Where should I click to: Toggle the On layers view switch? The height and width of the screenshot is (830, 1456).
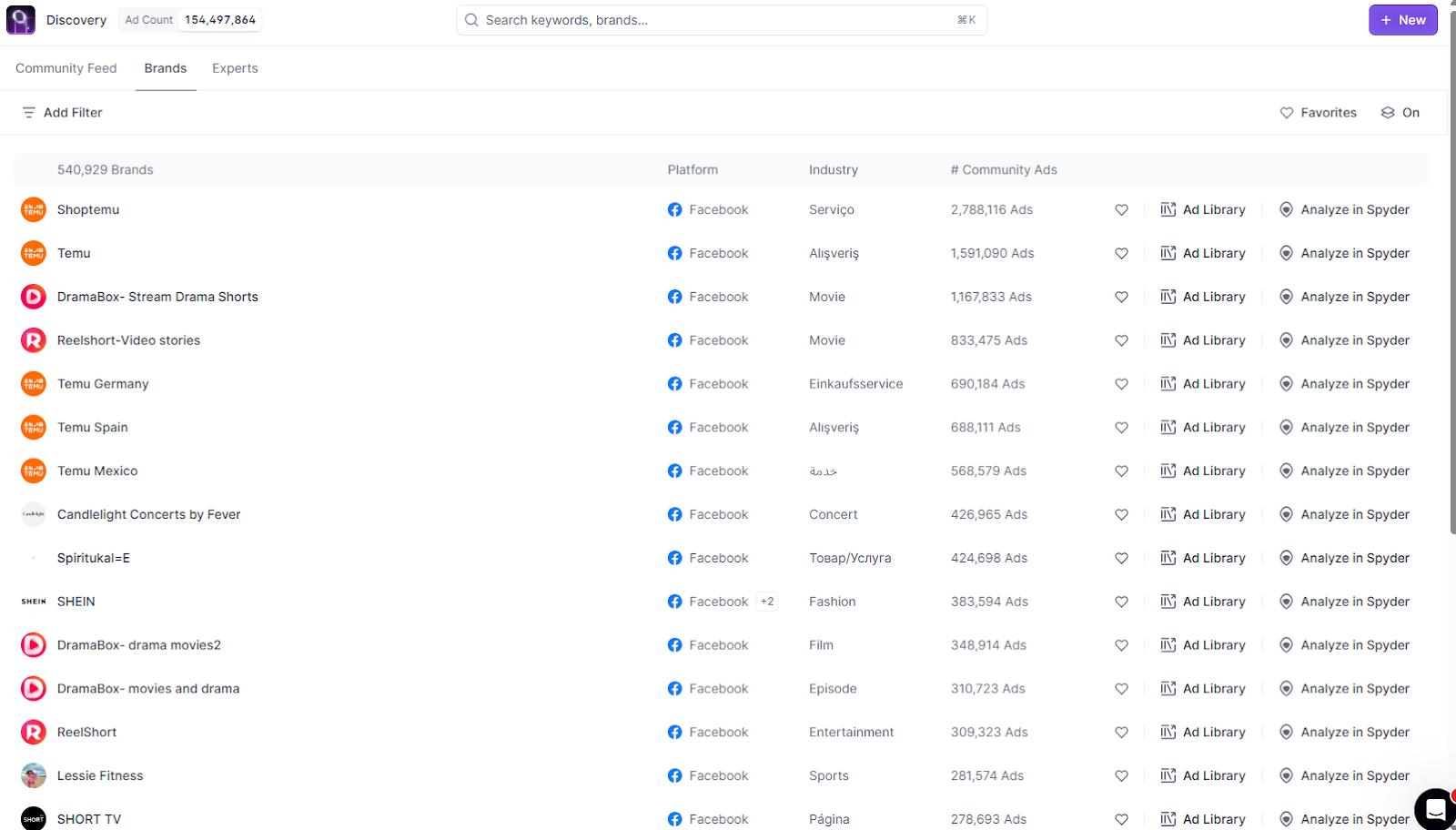coord(1400,113)
